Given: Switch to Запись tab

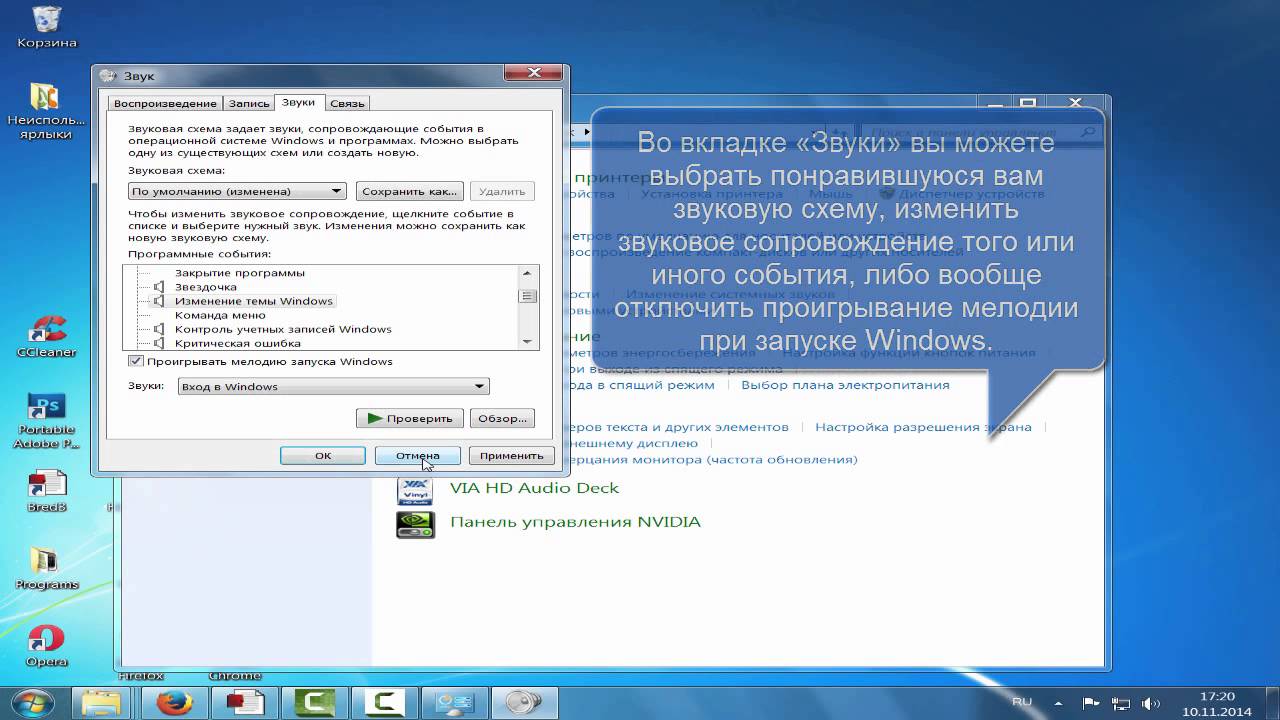Looking at the screenshot, I should coord(249,103).
